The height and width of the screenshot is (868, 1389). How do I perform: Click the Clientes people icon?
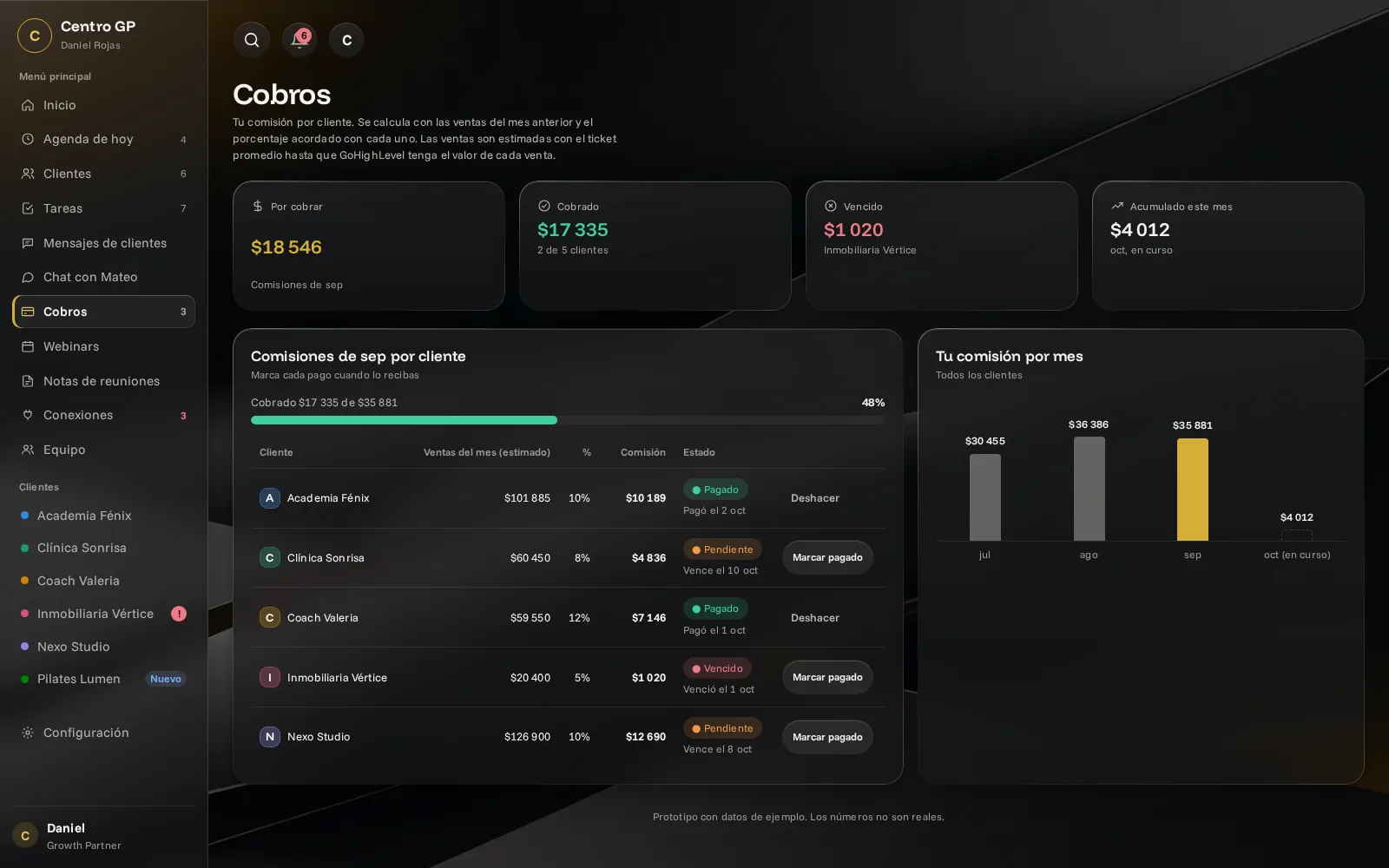[28, 174]
